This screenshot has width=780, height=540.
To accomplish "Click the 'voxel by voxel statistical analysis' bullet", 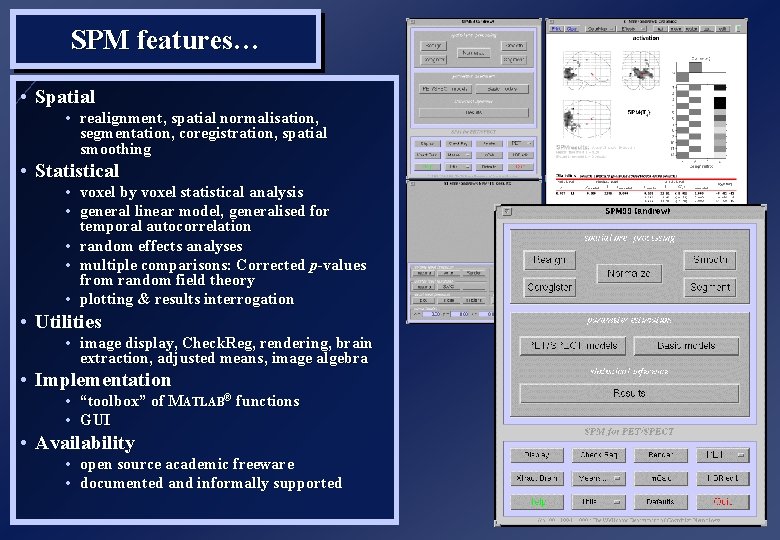I will coord(192,192).
